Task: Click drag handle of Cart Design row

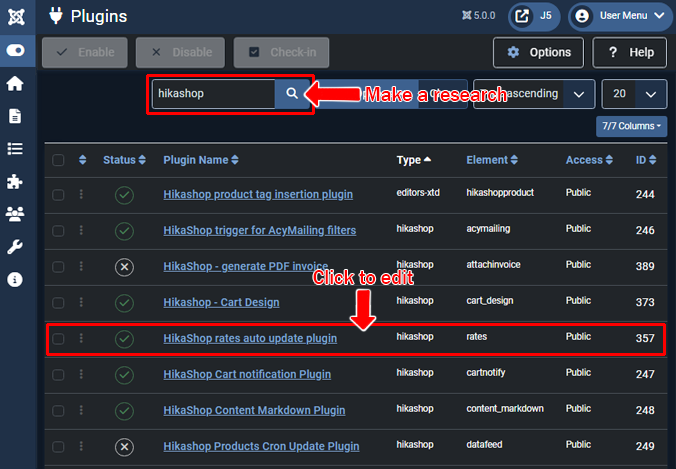Action: pos(81,302)
